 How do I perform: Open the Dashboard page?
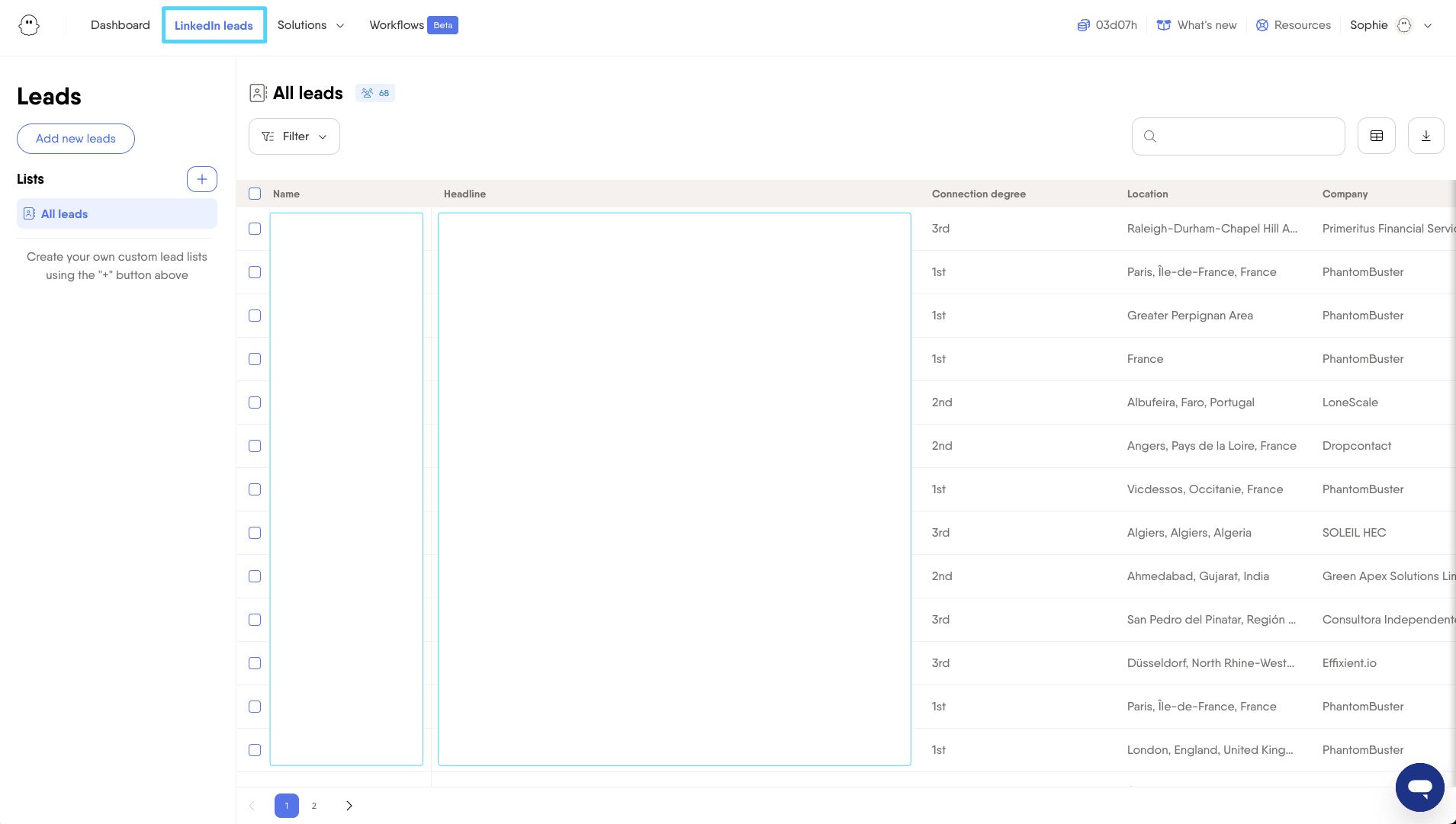click(121, 25)
